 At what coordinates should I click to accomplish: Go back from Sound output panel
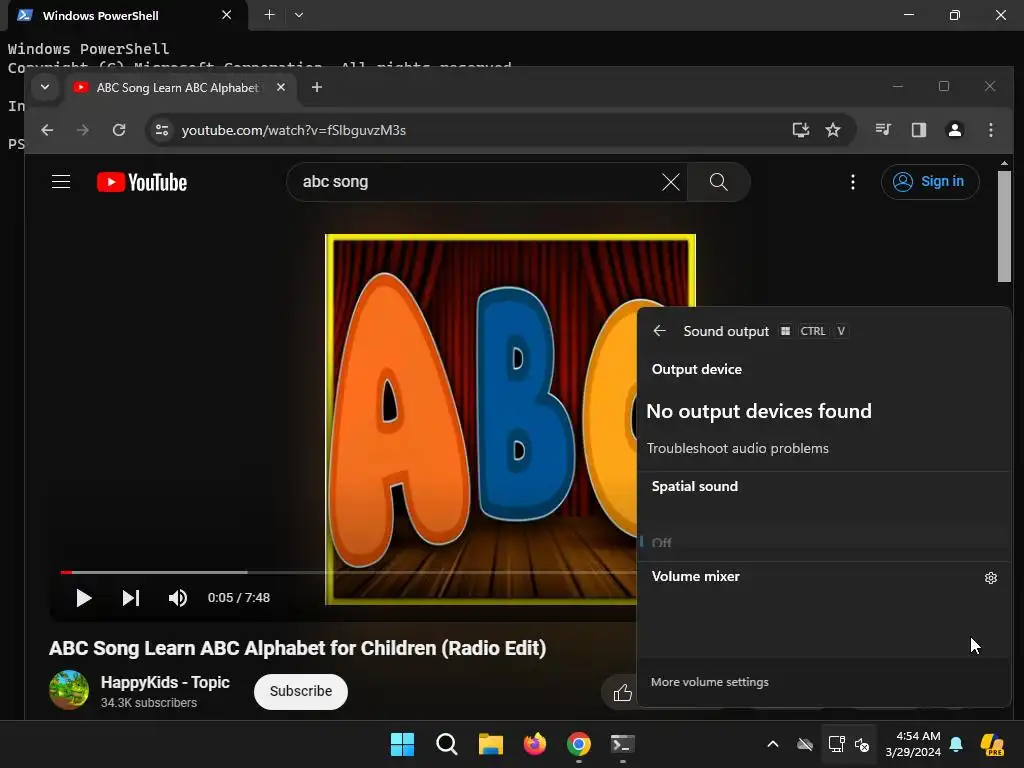(x=660, y=331)
